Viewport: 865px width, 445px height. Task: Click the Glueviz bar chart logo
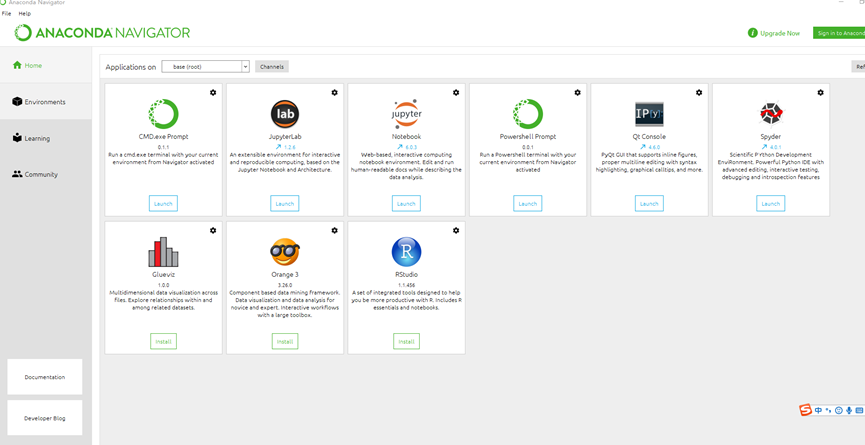[163, 252]
